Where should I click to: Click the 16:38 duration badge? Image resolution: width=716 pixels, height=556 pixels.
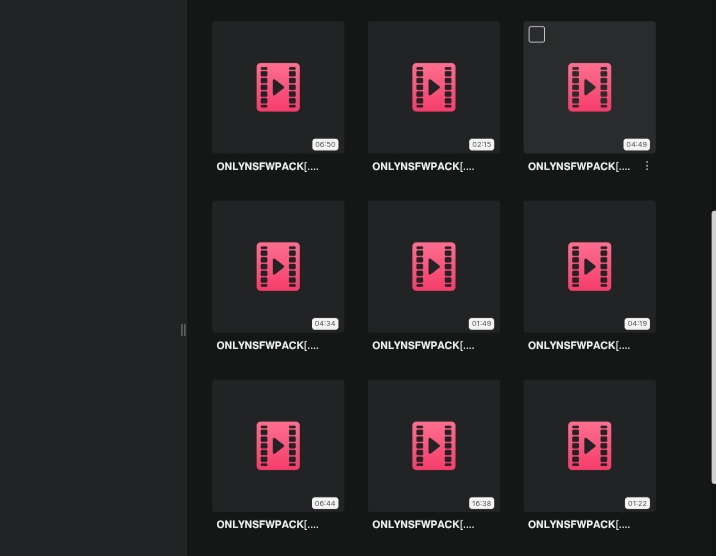coord(481,503)
